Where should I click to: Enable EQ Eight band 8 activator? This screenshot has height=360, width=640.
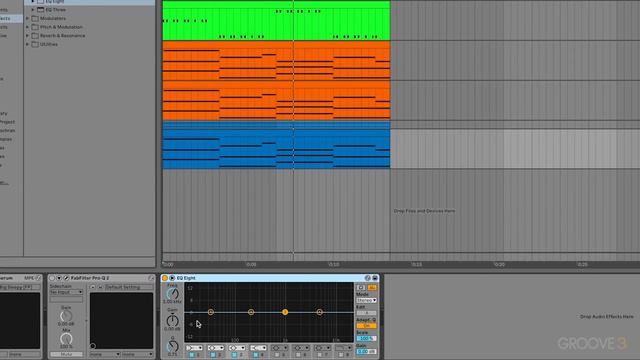[340, 355]
